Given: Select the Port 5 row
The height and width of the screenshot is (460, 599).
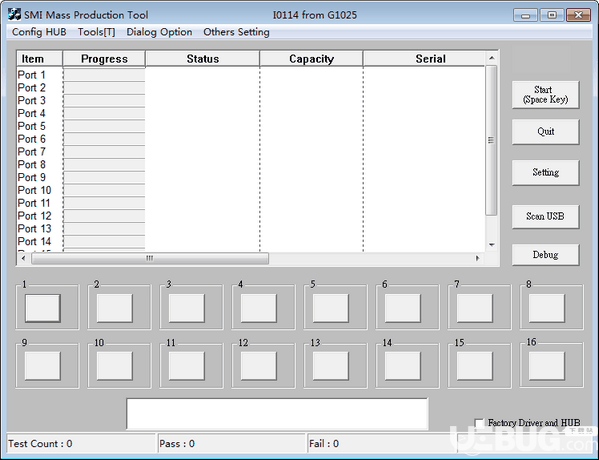Looking at the screenshot, I should 251,126.
